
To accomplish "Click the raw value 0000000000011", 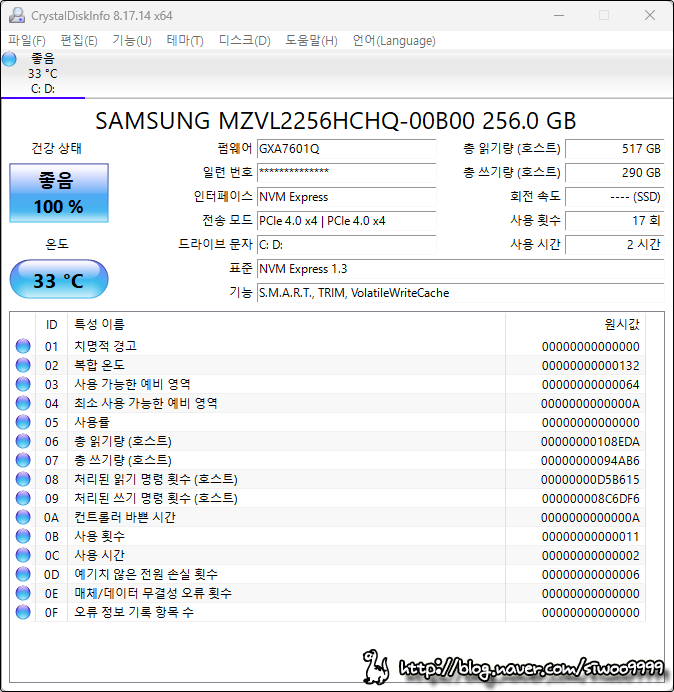I will [x=591, y=536].
